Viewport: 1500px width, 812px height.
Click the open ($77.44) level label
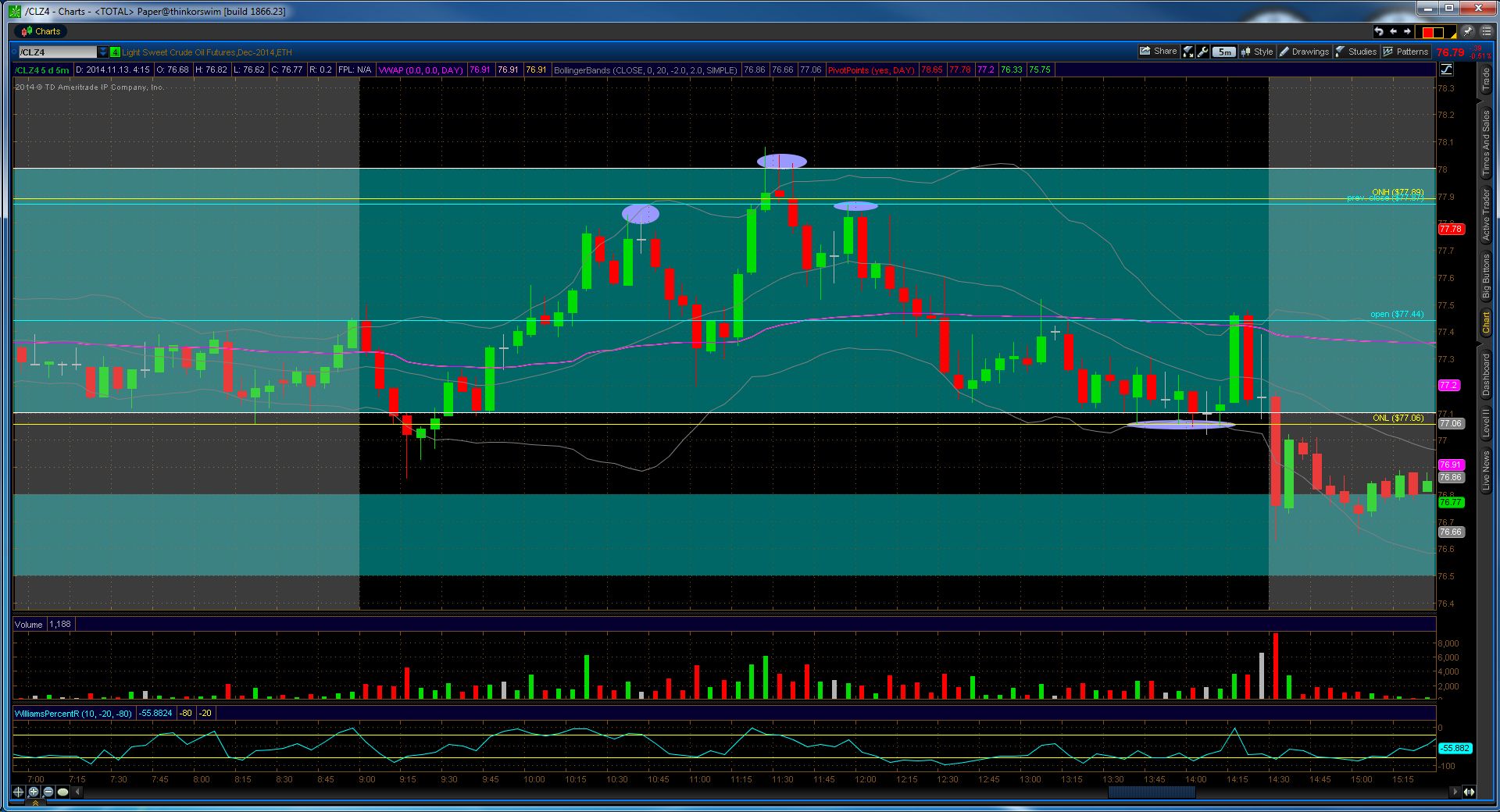click(x=1397, y=314)
